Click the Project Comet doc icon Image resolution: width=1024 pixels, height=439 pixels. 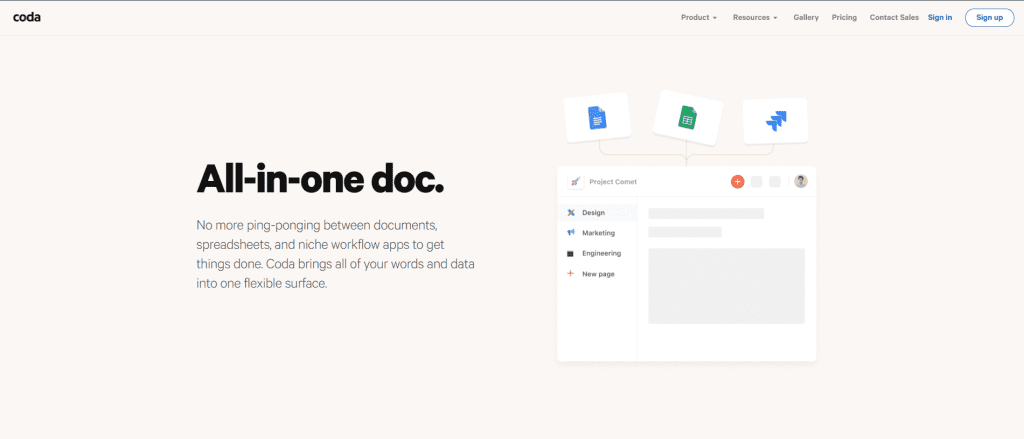[575, 182]
